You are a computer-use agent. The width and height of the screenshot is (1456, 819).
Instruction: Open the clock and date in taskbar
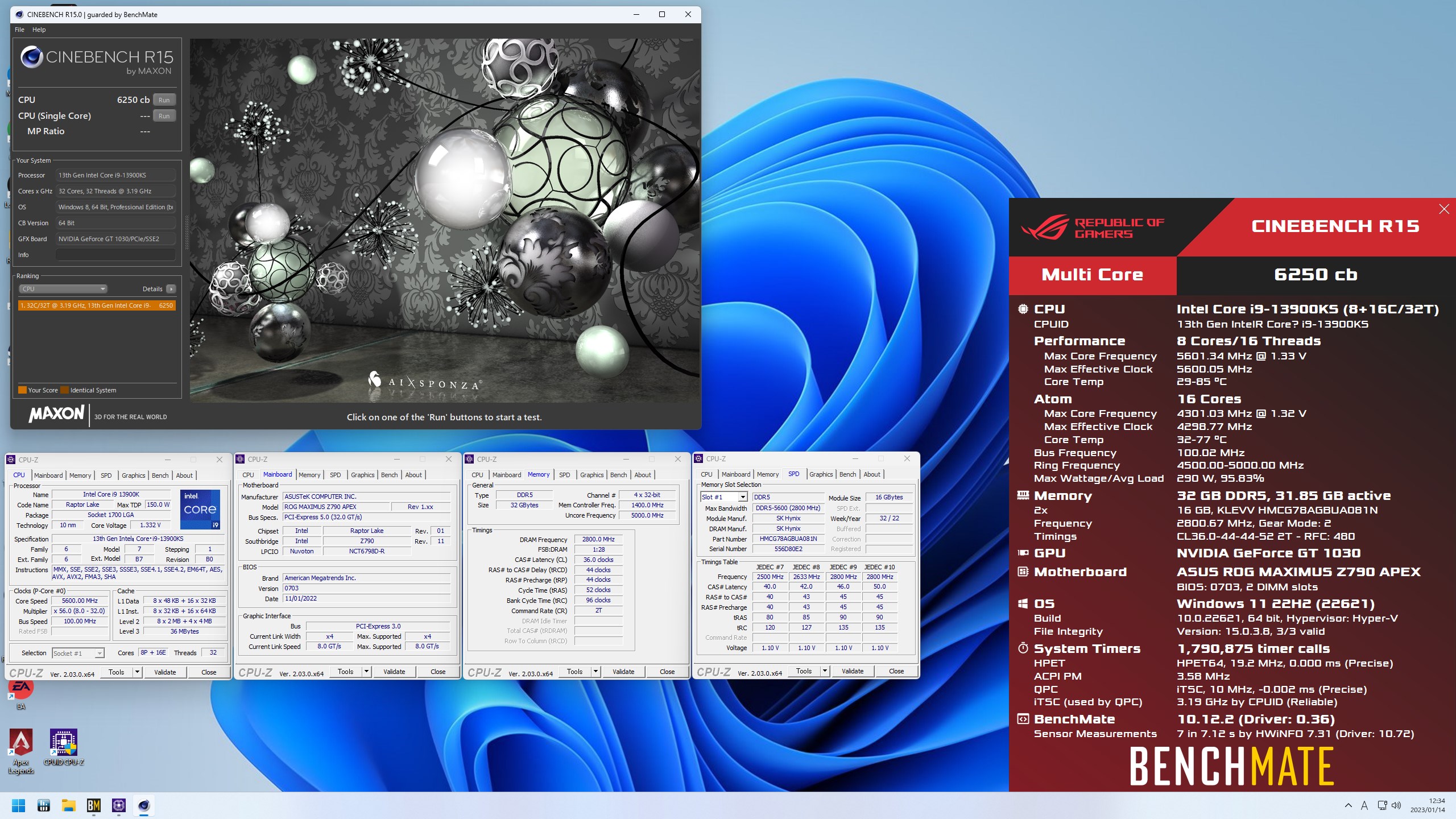coord(1428,805)
